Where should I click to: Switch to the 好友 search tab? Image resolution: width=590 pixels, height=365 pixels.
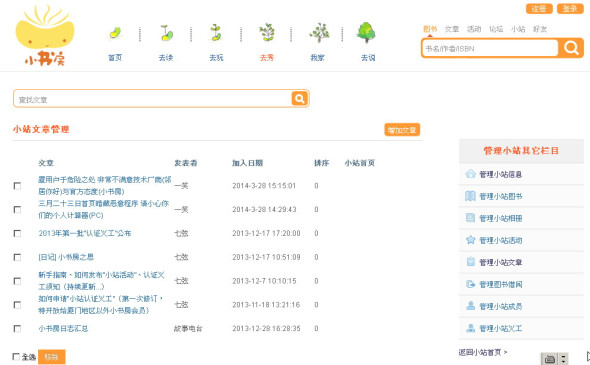click(540, 29)
